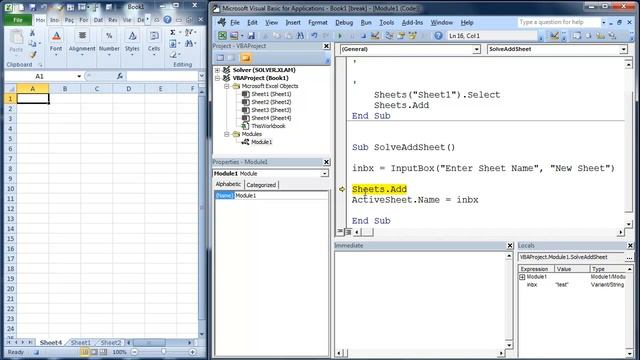This screenshot has height=360, width=640.
Task: Toggle Folders icon in Project panel
Action: click(x=246, y=58)
